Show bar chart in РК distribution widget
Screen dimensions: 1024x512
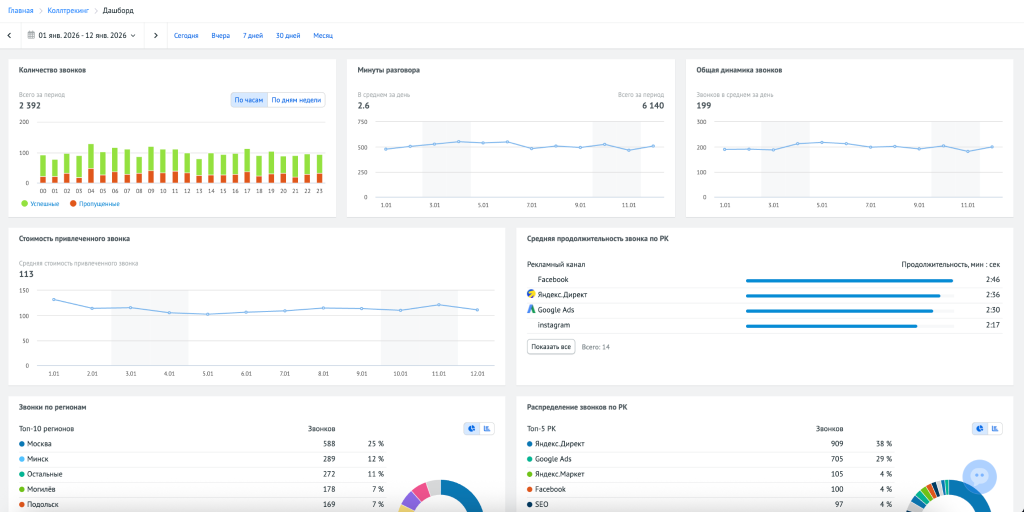pos(996,428)
